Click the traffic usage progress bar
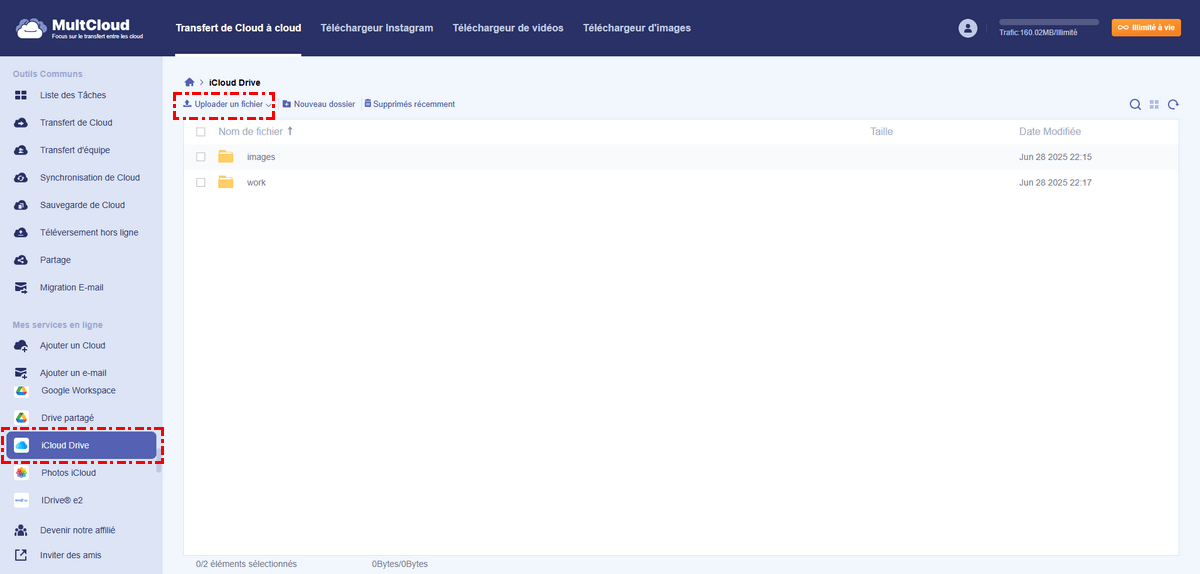 click(x=1049, y=22)
